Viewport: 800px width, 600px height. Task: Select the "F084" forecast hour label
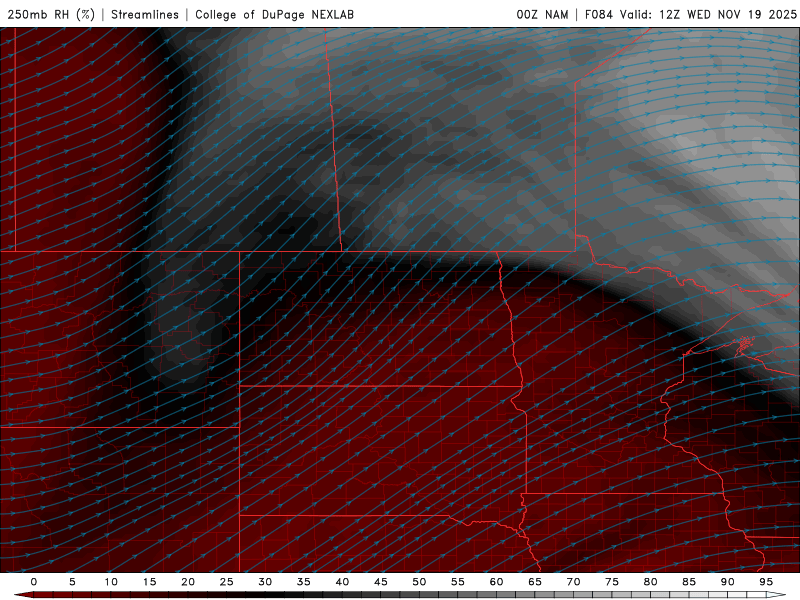click(x=599, y=14)
